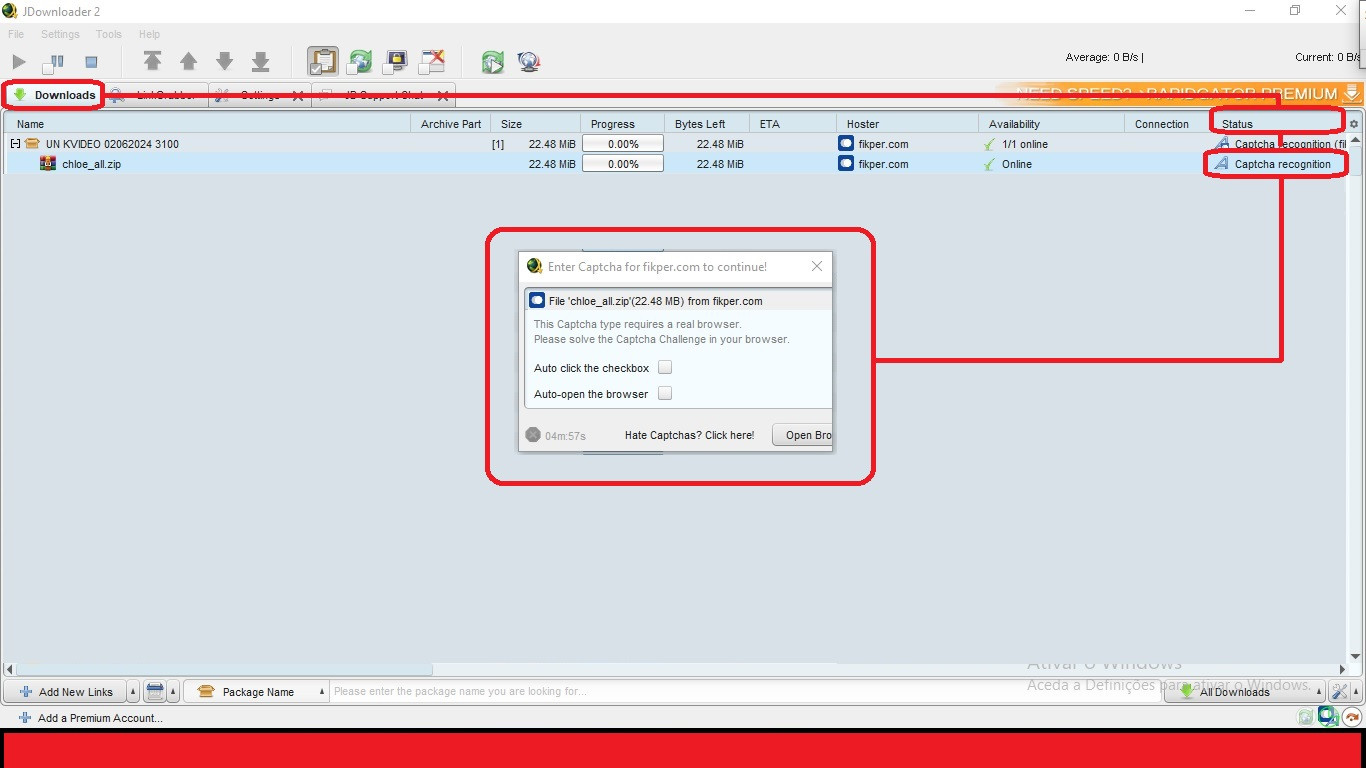Click the Open Browser button in captcha dialog
This screenshot has height=768, width=1366.
click(802, 435)
